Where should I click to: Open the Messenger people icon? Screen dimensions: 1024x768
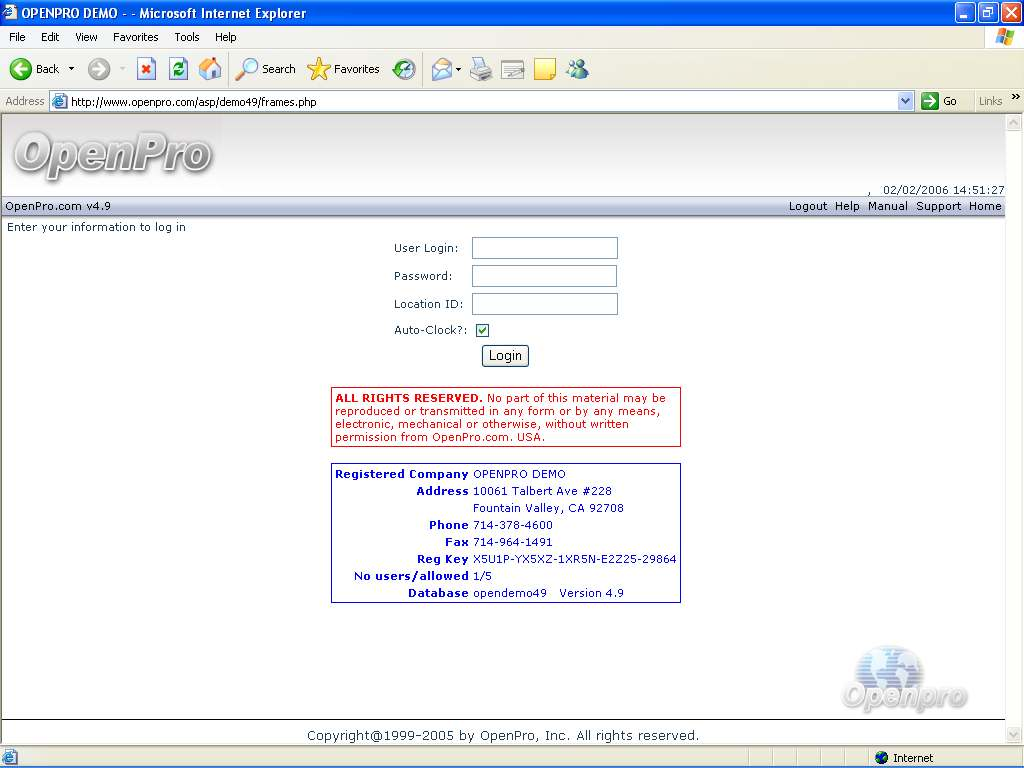tap(577, 69)
